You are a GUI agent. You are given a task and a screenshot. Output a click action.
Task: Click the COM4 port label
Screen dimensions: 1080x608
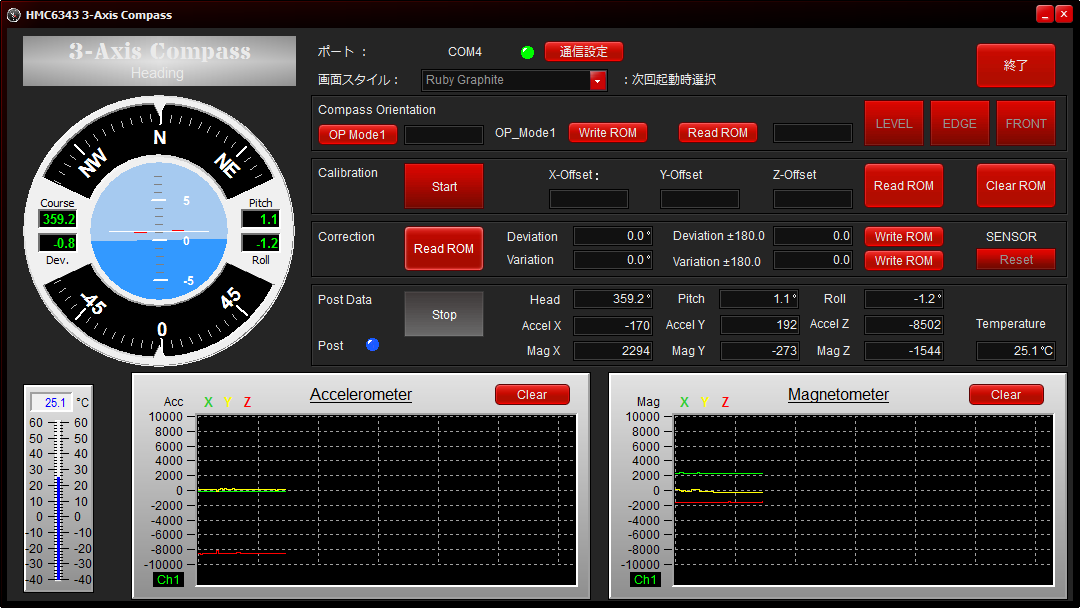(465, 52)
